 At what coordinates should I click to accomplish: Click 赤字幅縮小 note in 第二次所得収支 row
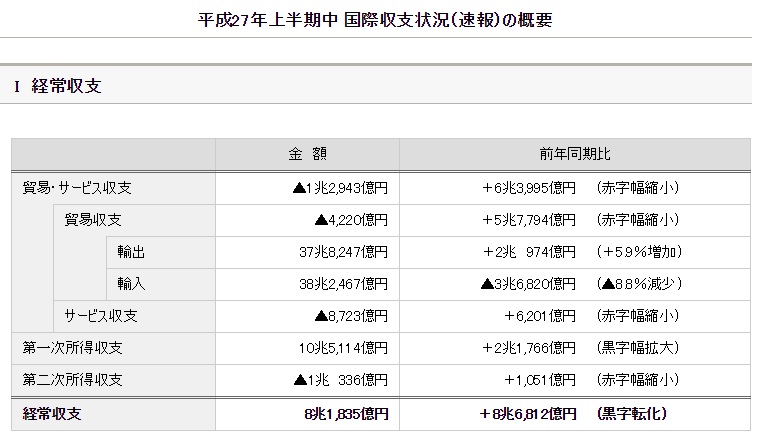click(x=638, y=380)
